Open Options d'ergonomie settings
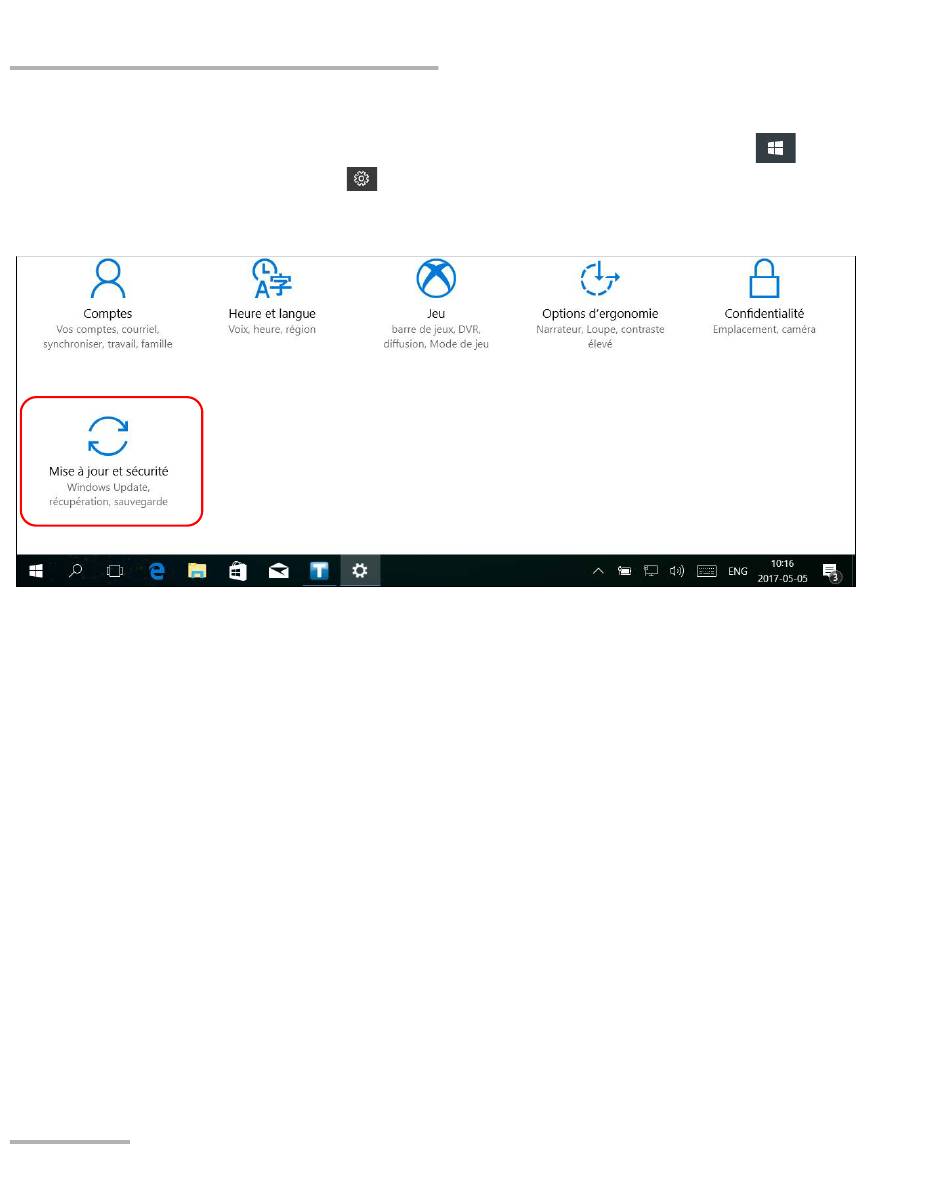 (600, 304)
